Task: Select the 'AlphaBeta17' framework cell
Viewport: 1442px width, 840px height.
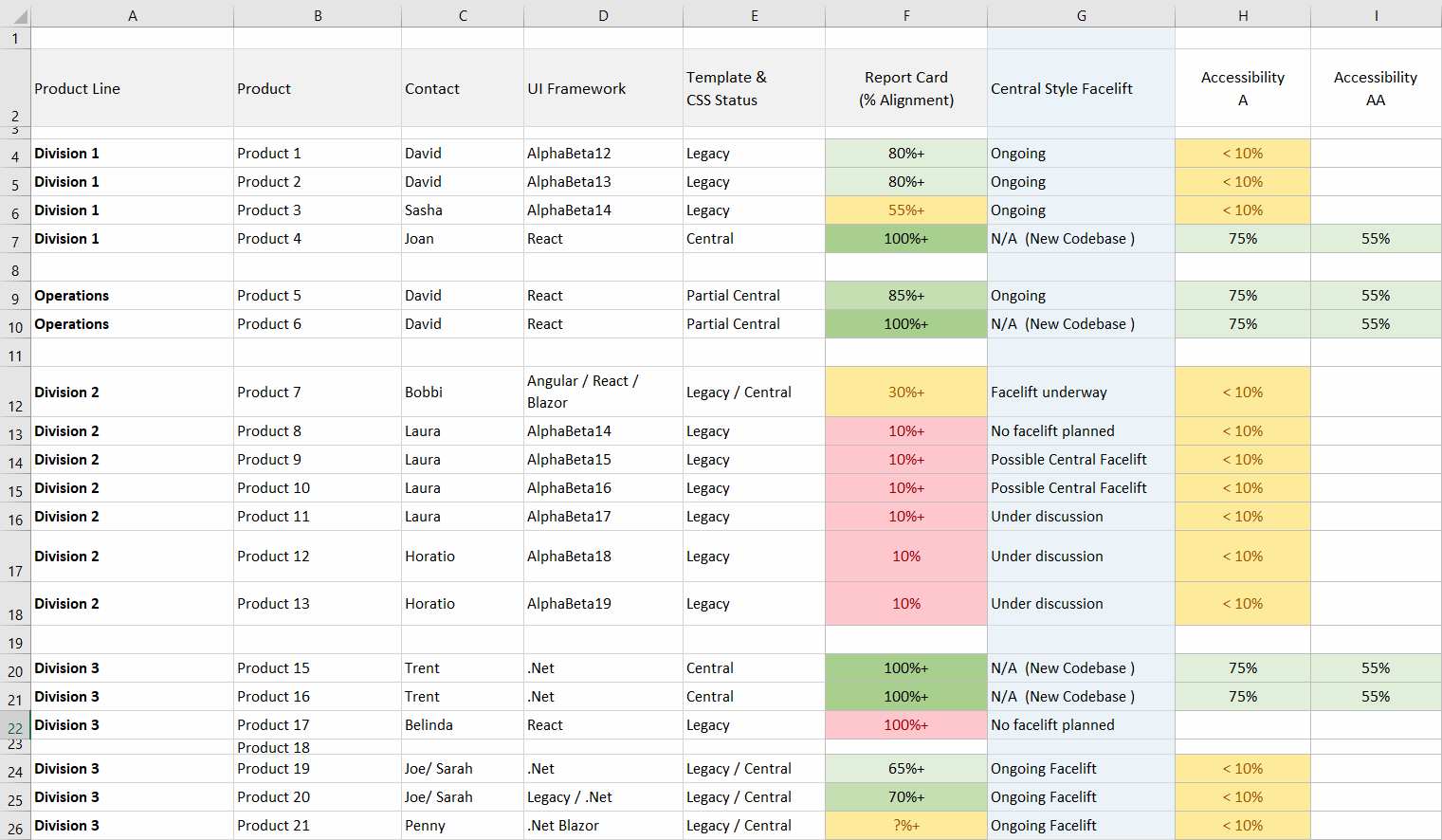Action: (603, 517)
